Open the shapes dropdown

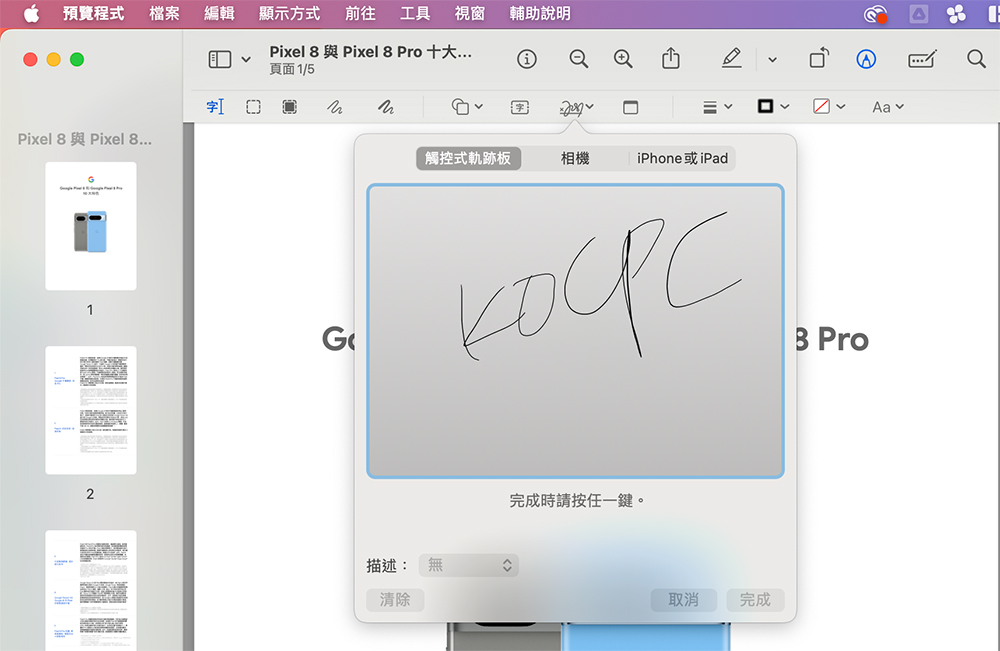click(467, 106)
